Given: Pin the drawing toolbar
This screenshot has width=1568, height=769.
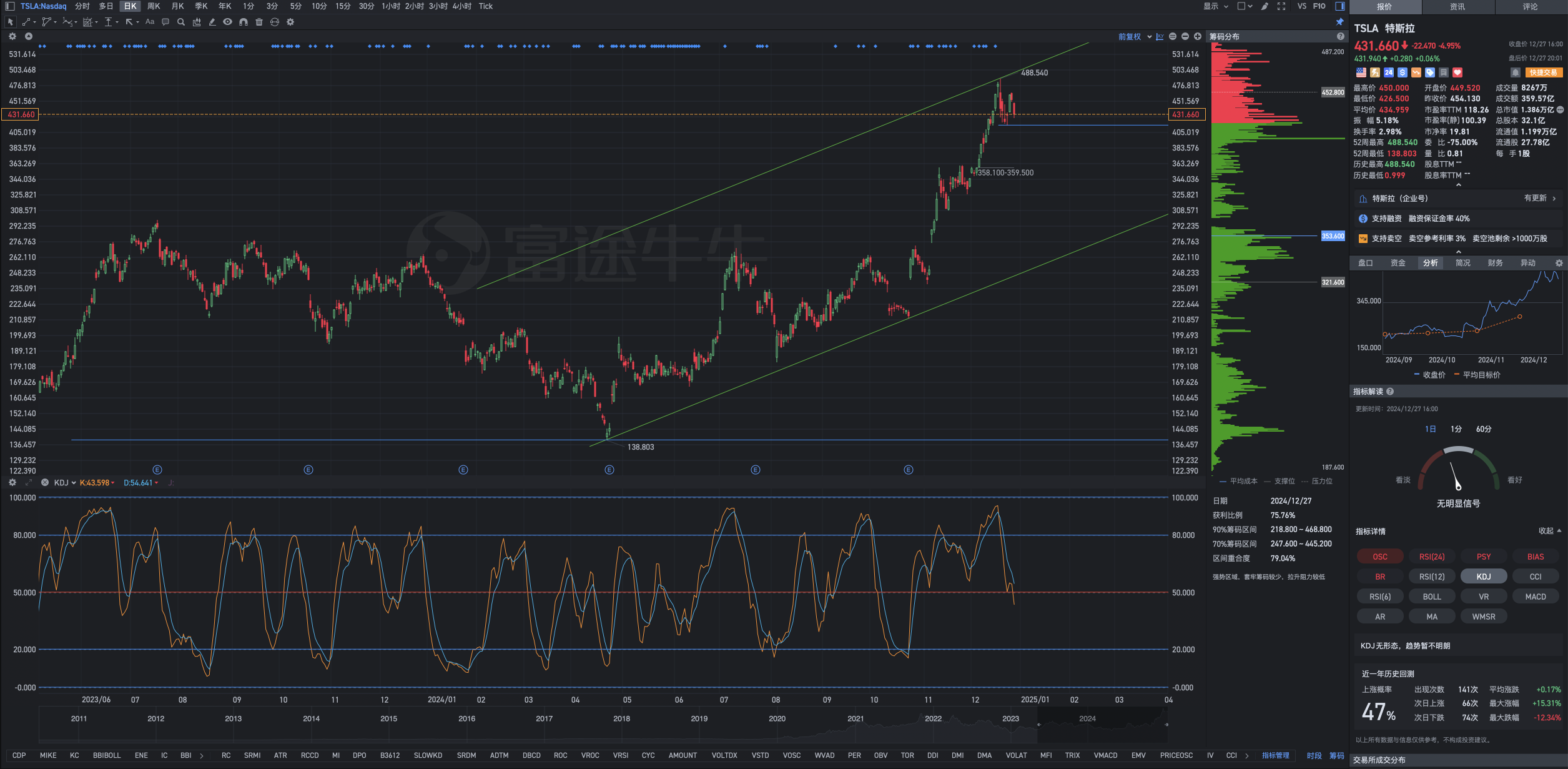Looking at the screenshot, I should (1339, 22).
